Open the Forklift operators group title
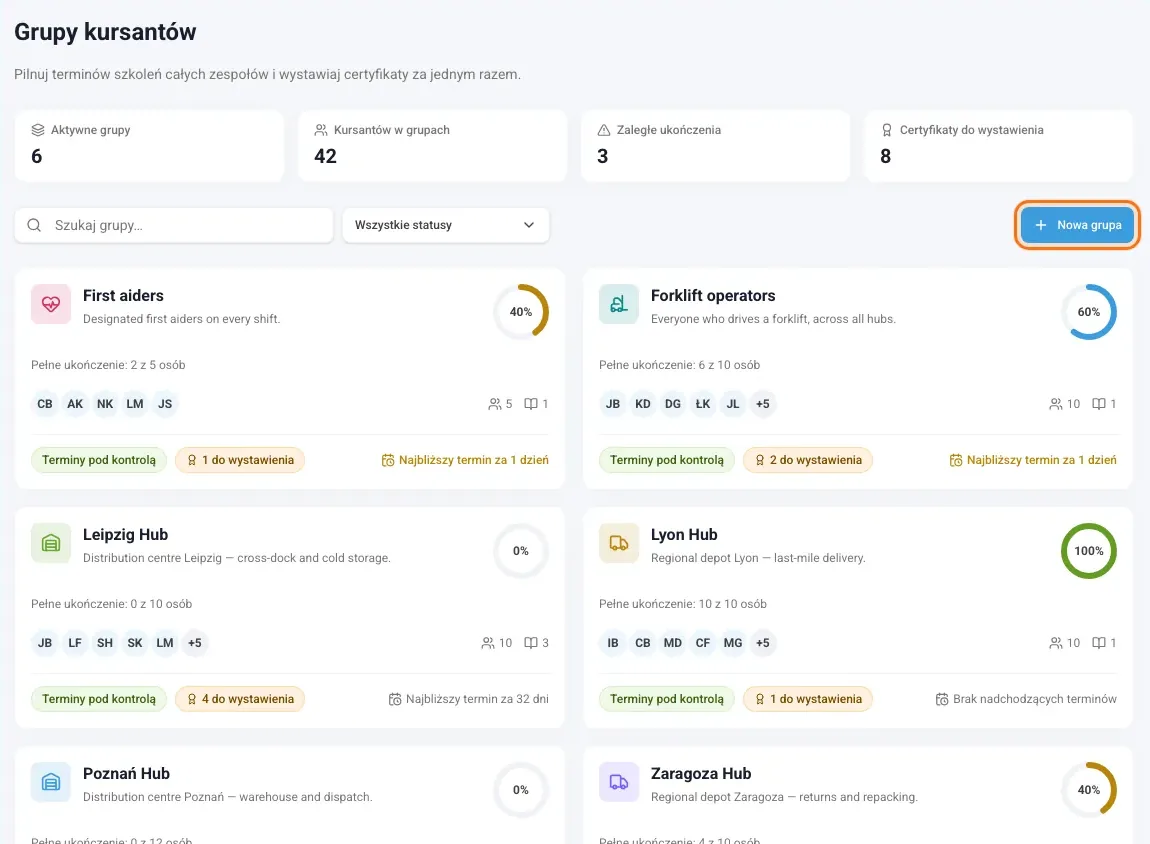 713,296
